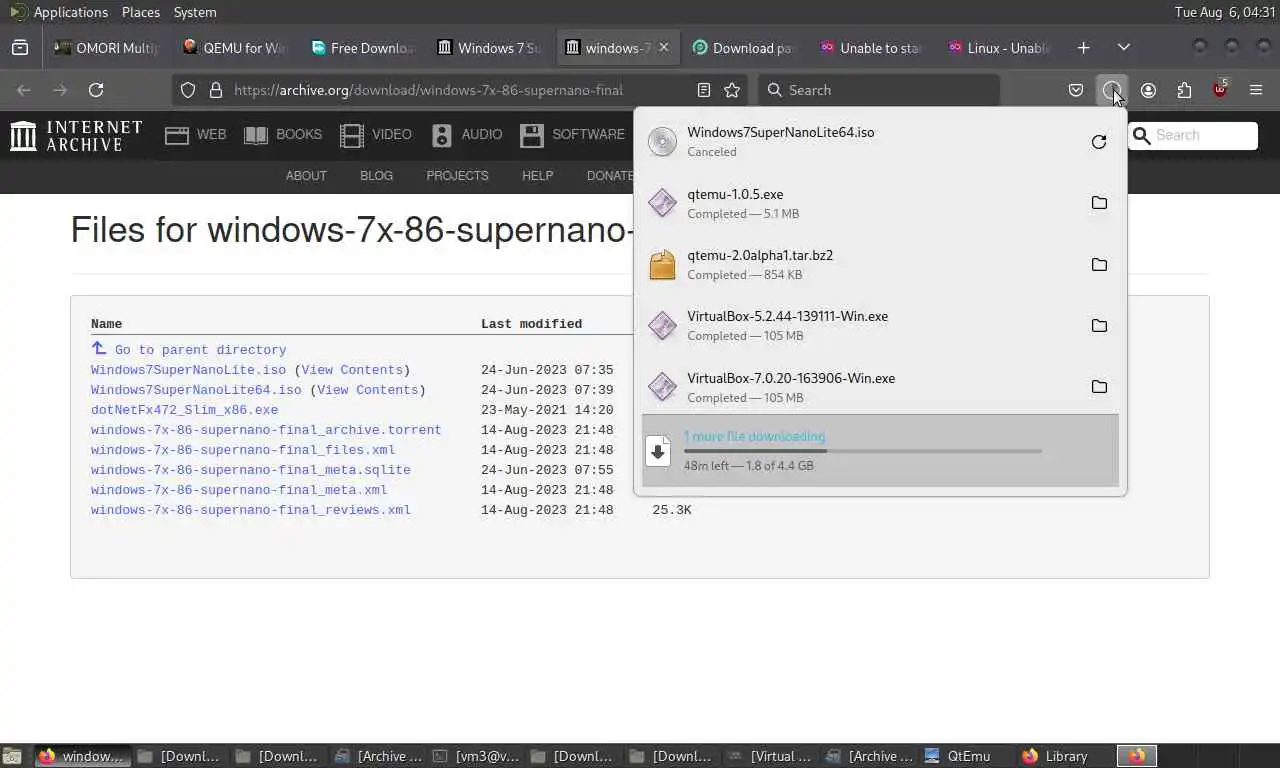
Task: Open the WEB section in archive navigation
Action: point(195,134)
